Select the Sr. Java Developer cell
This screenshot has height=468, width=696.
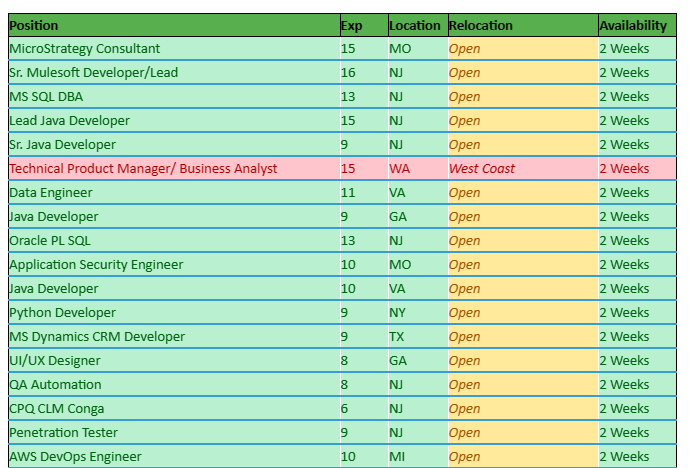[x=174, y=144]
